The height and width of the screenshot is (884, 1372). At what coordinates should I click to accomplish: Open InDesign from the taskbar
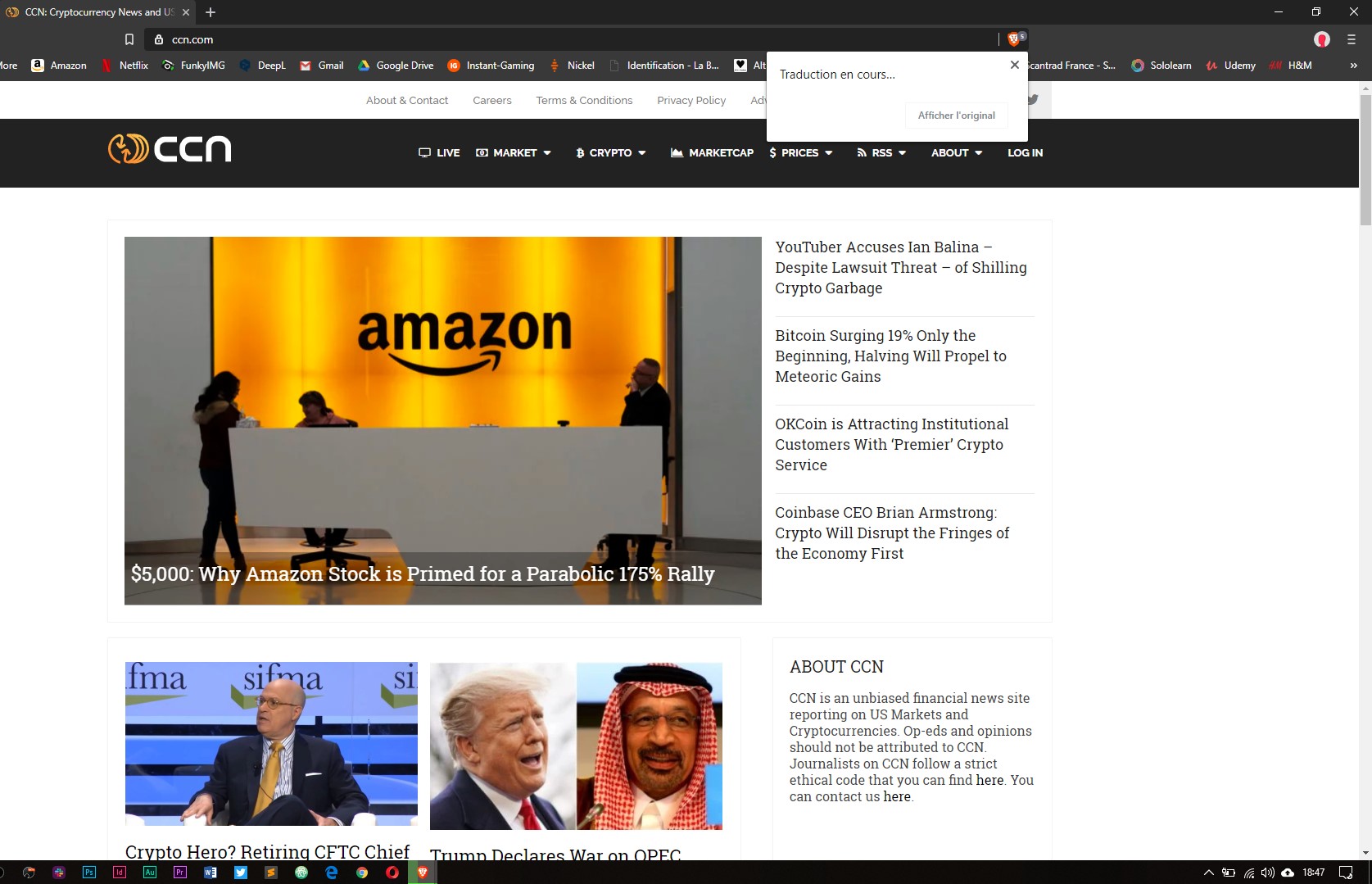(x=120, y=873)
